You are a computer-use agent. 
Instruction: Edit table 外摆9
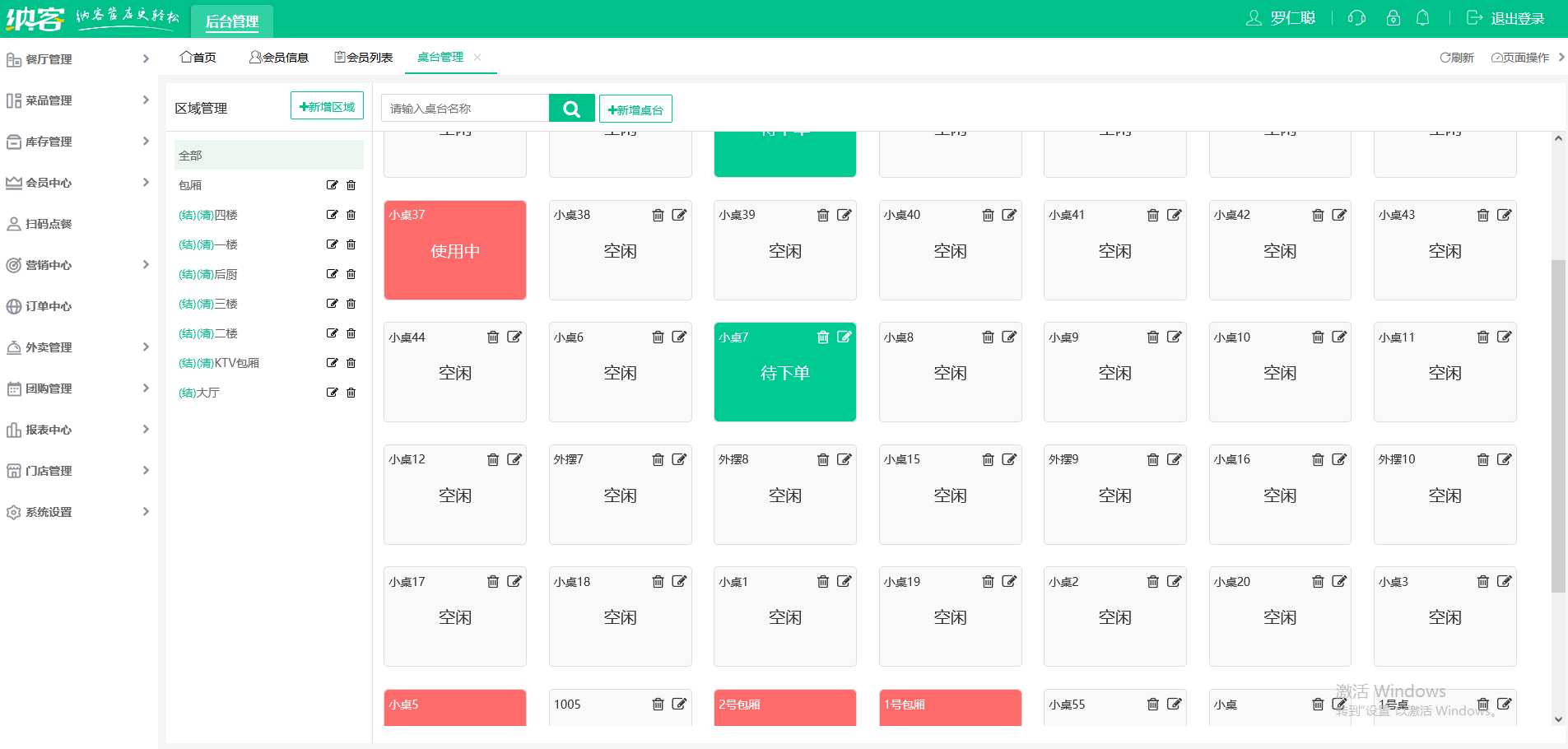pos(1175,459)
